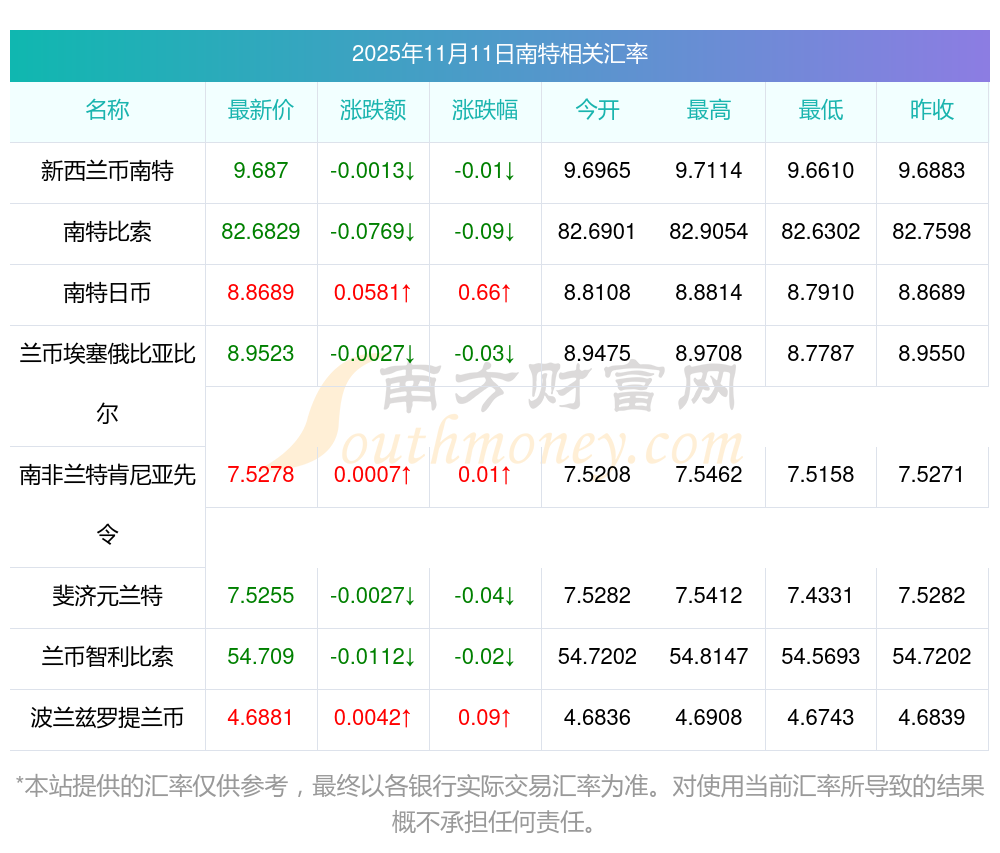This screenshot has height=853, width=1000.
Task: Select the 兰币智利比索 row name
Action: [107, 657]
